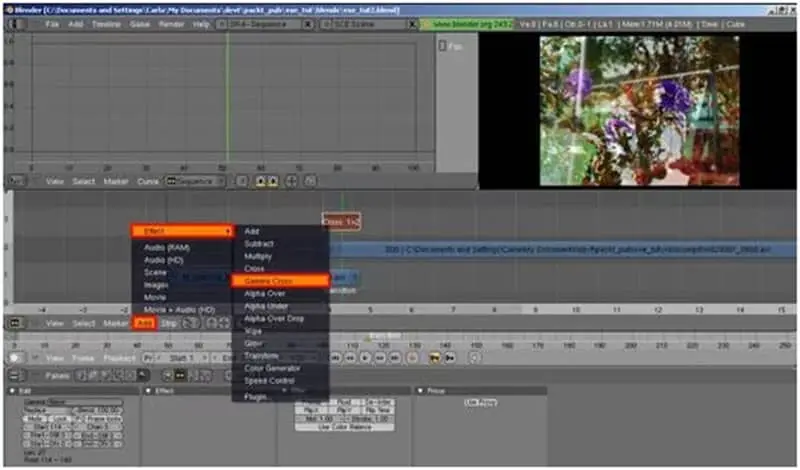Choose Transform from effect list

tap(261, 356)
